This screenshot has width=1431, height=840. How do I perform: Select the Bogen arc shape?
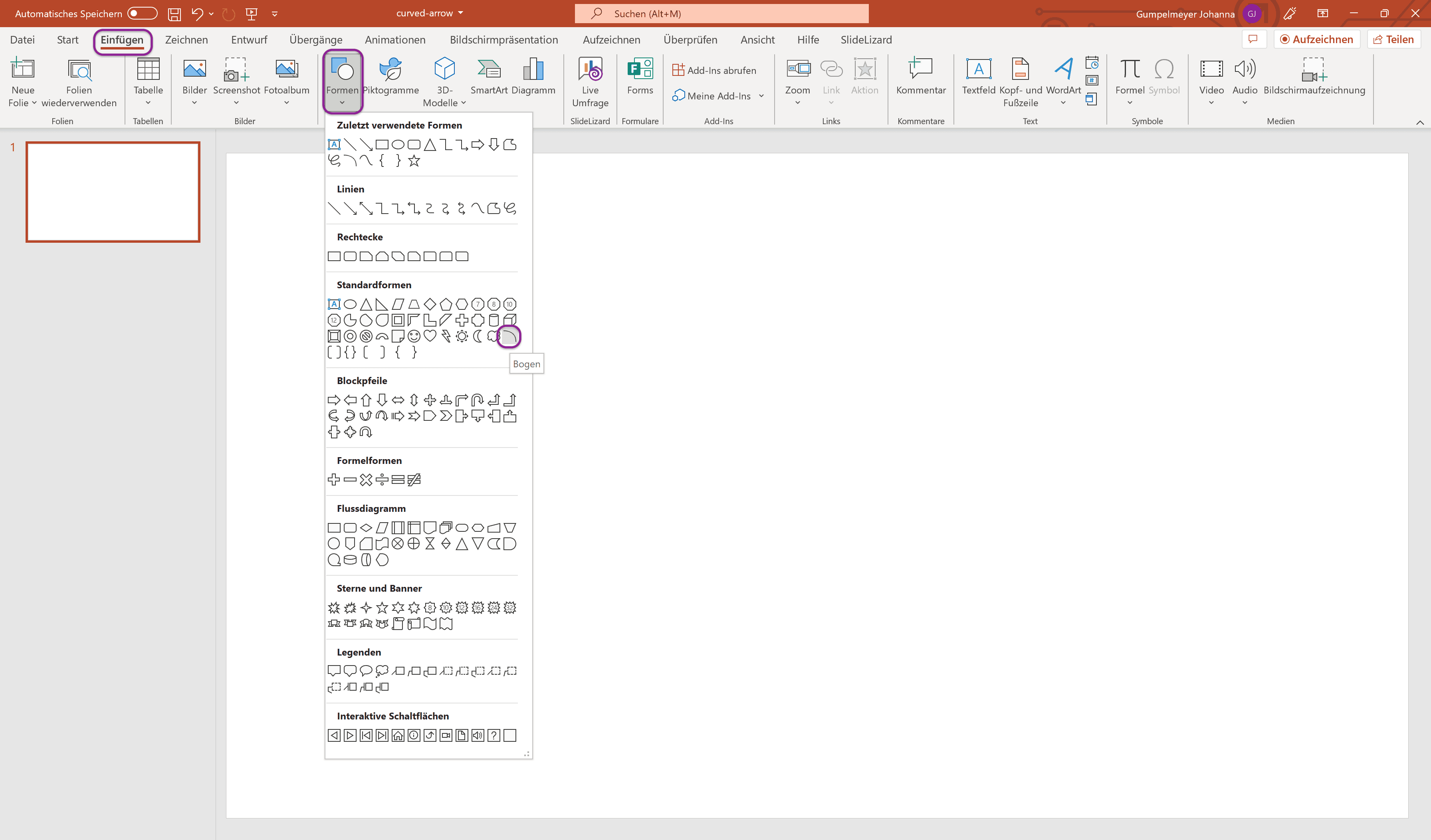click(509, 336)
